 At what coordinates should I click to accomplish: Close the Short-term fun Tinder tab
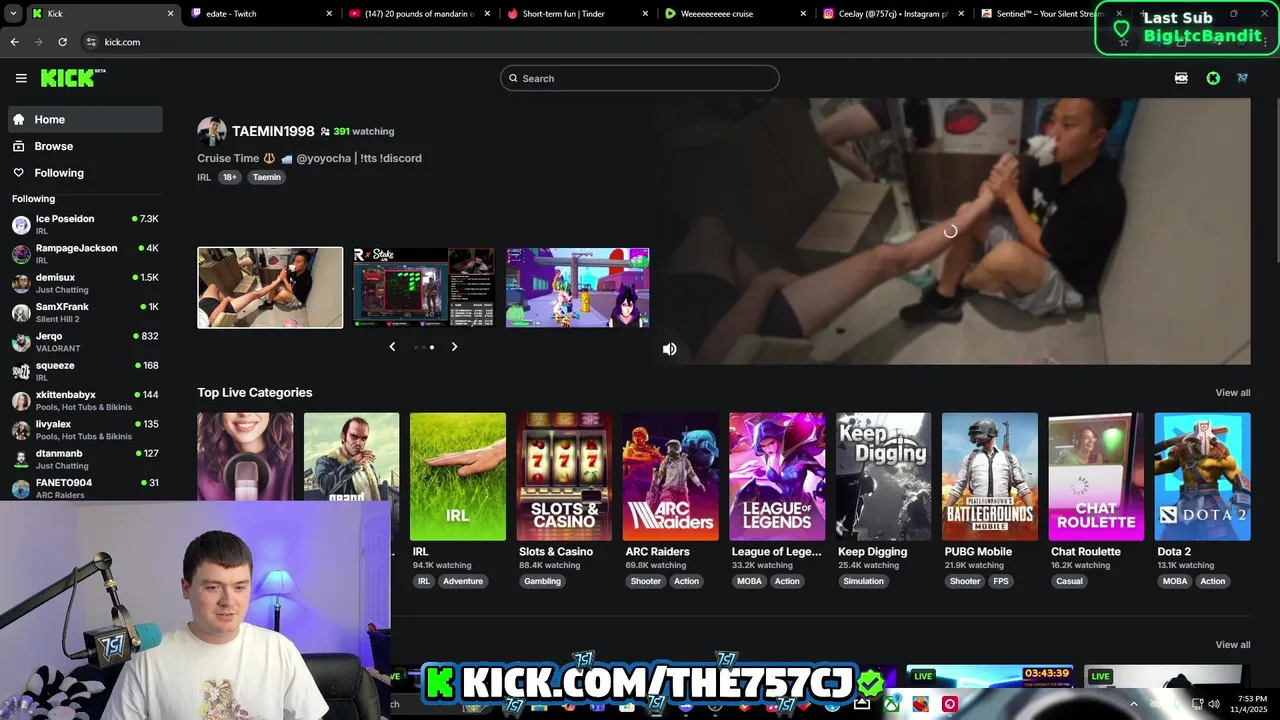(645, 14)
